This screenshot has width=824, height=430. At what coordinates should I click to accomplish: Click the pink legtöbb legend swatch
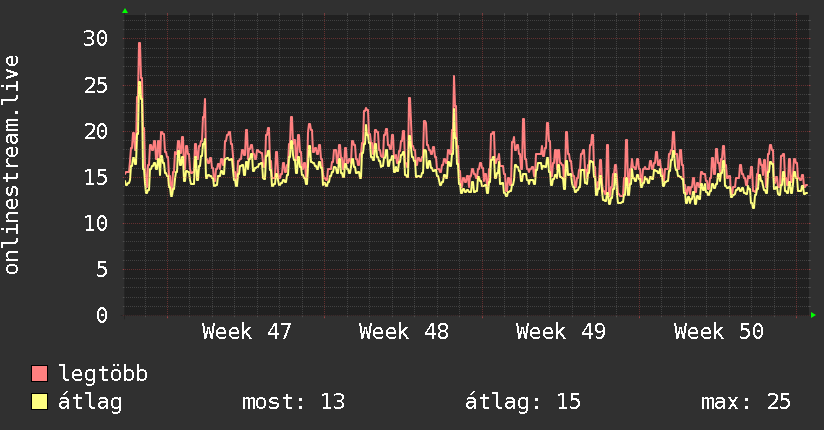click(39, 374)
